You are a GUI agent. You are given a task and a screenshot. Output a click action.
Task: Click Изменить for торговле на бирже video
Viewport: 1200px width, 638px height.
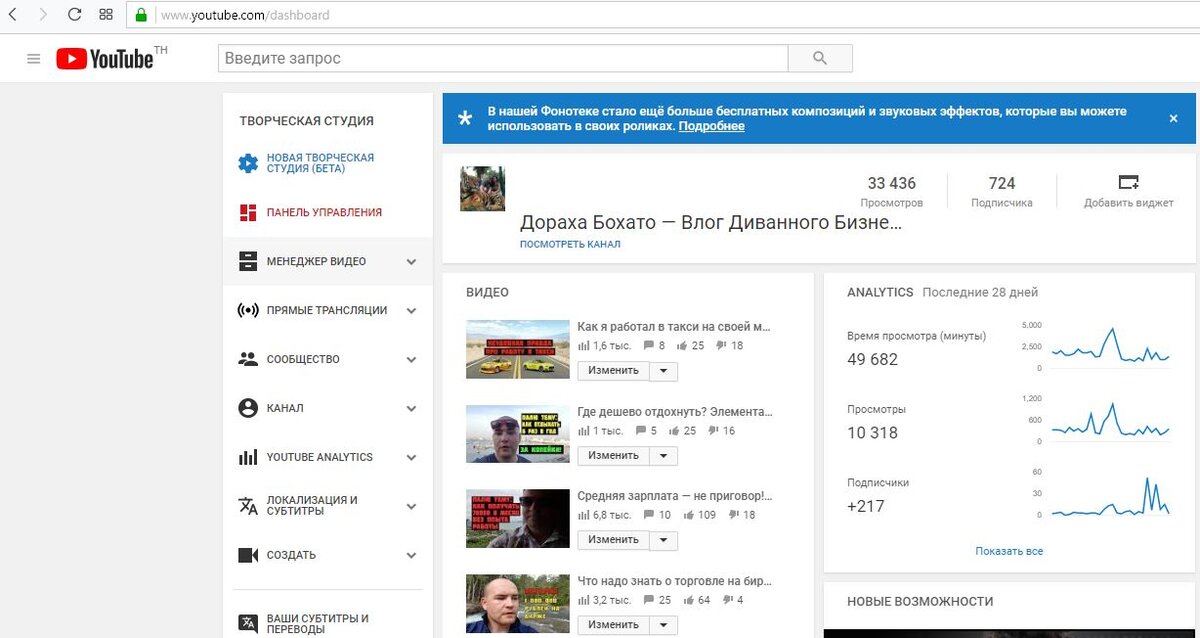(x=613, y=625)
